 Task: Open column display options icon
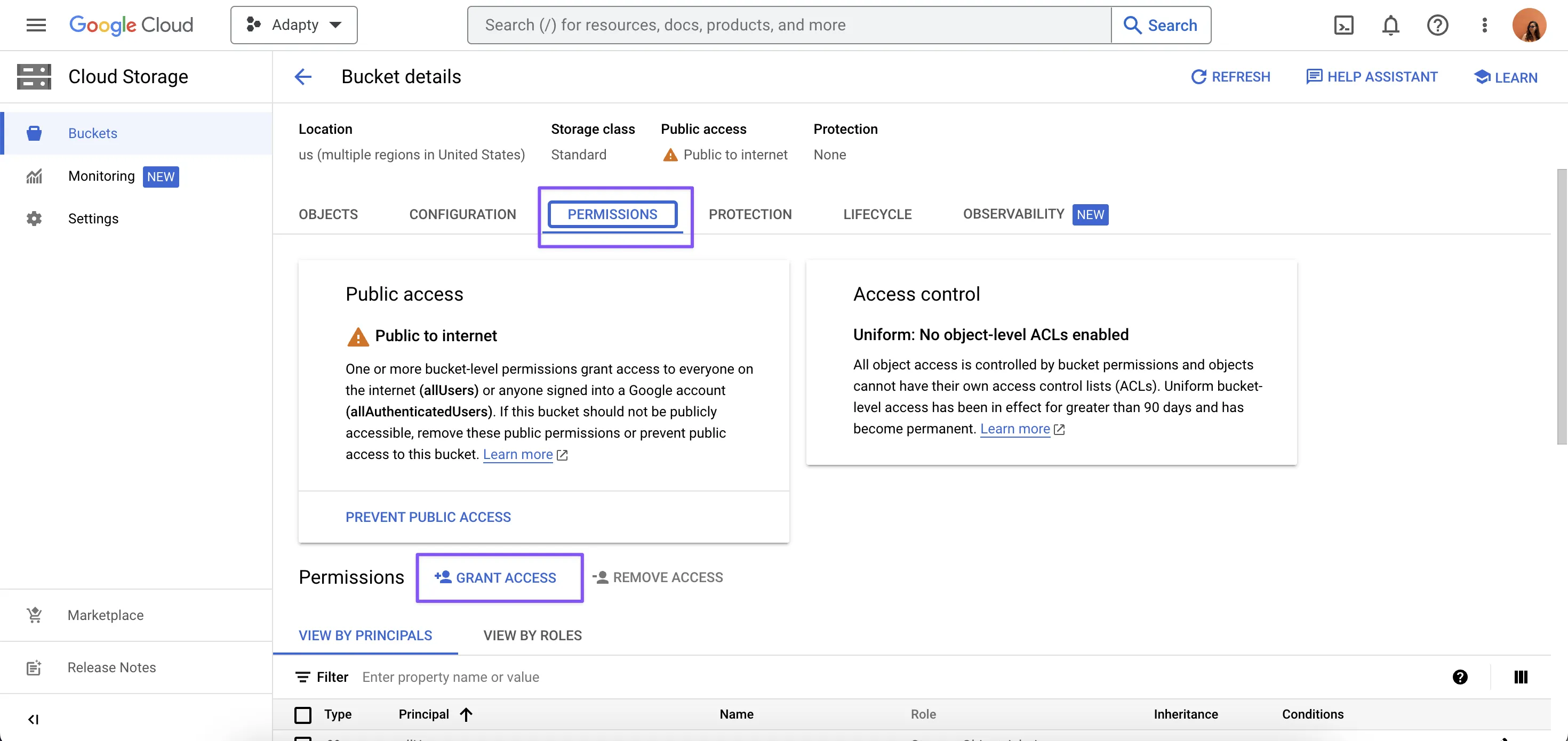(1521, 677)
